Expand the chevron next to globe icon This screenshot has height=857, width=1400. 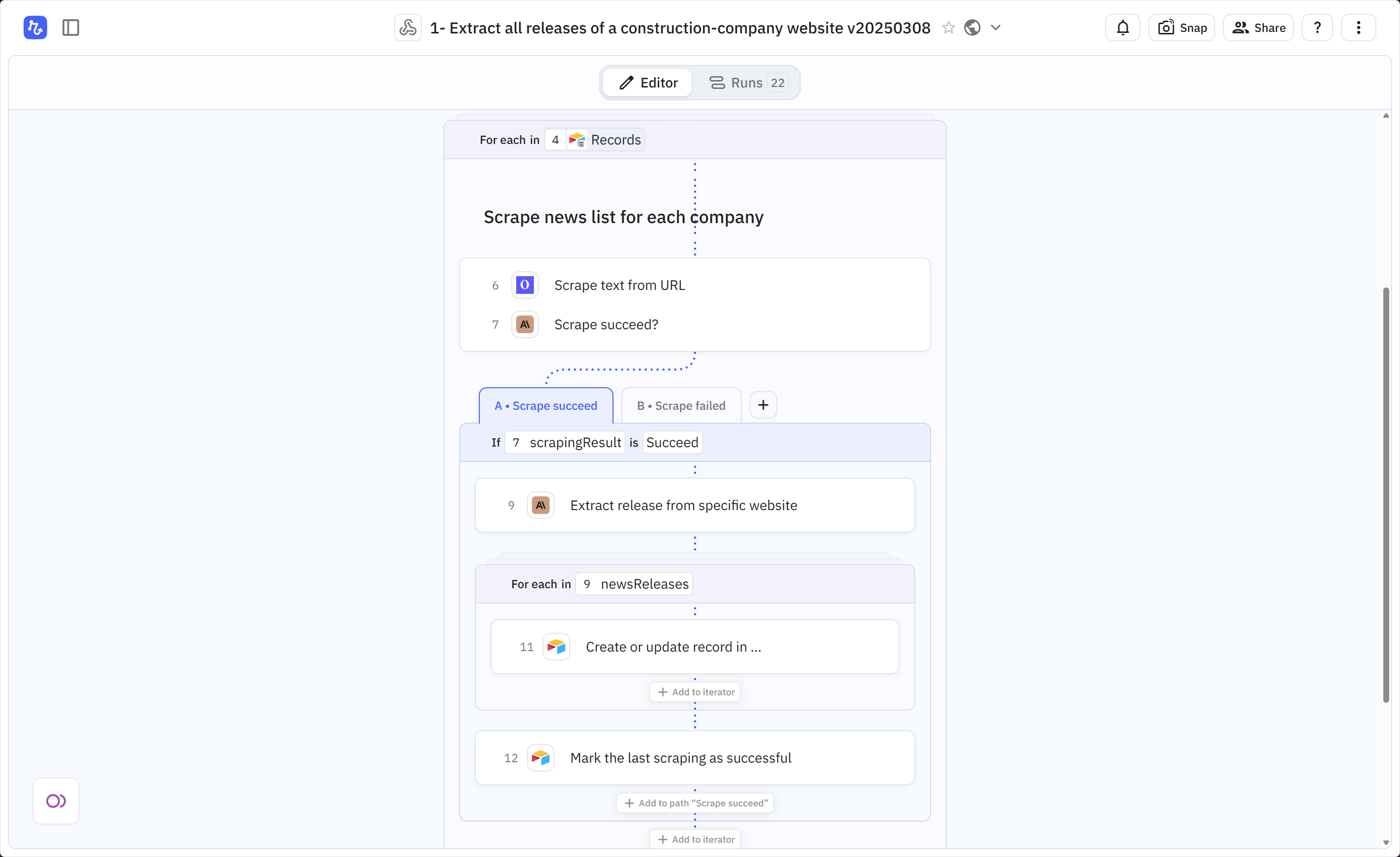[995, 28]
